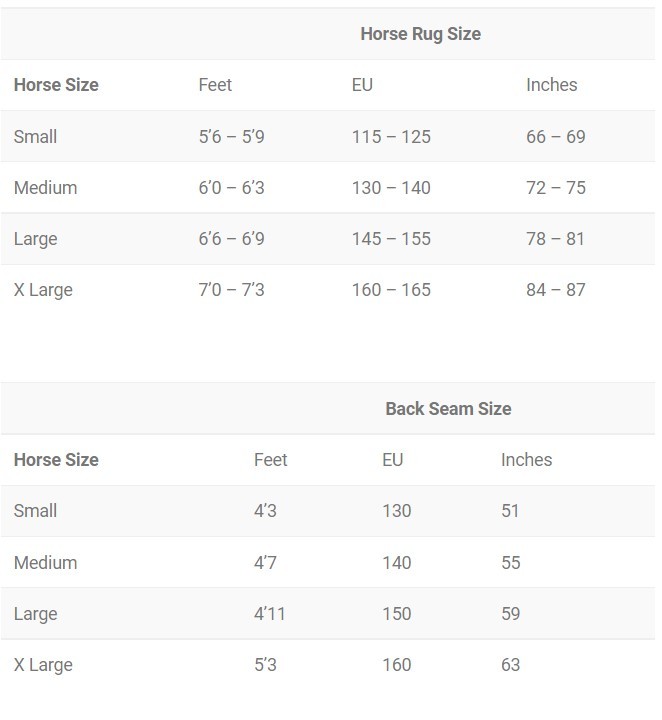Click the 84 – 87 inches value

click(555, 290)
